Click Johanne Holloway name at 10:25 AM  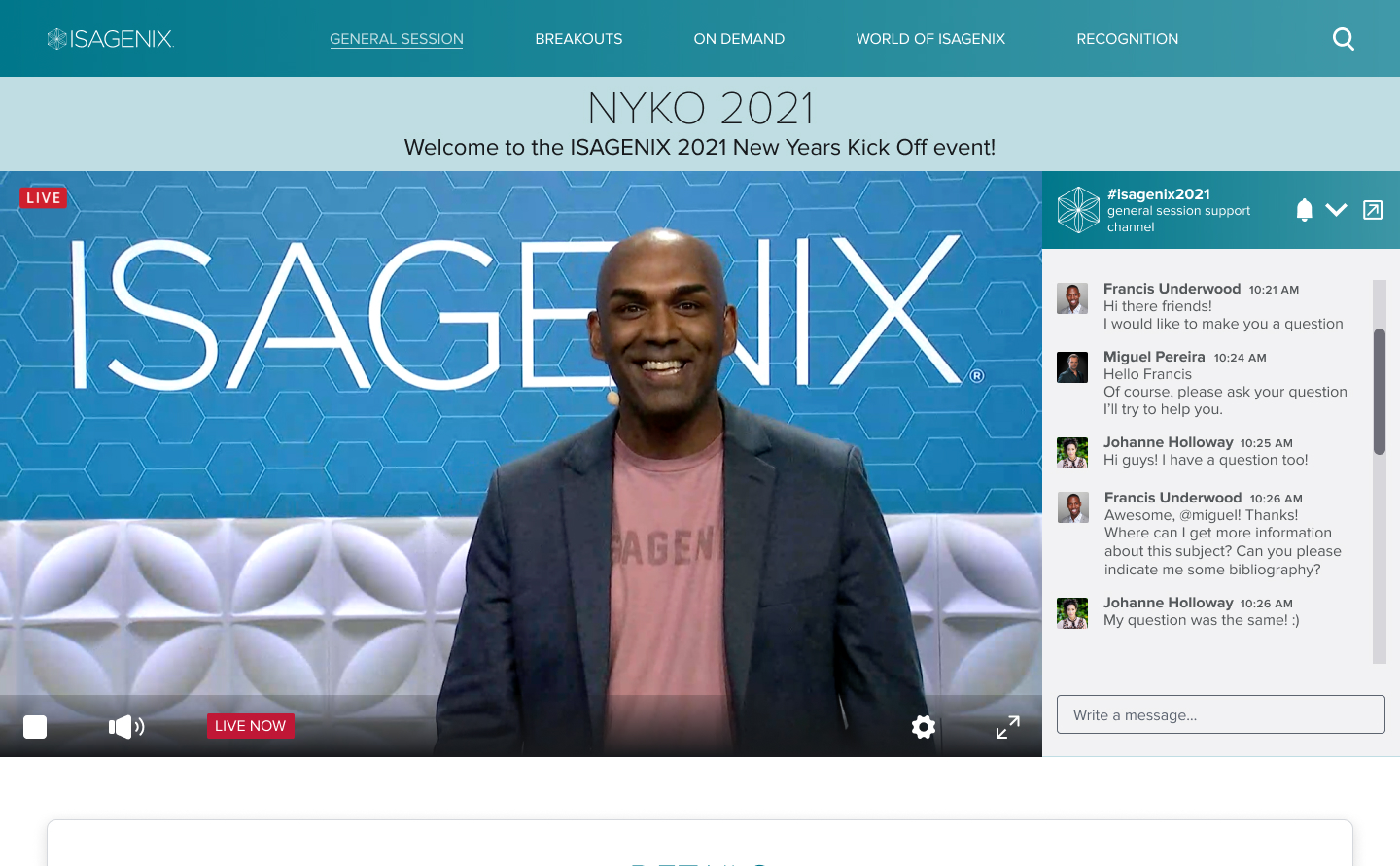coord(1169,442)
